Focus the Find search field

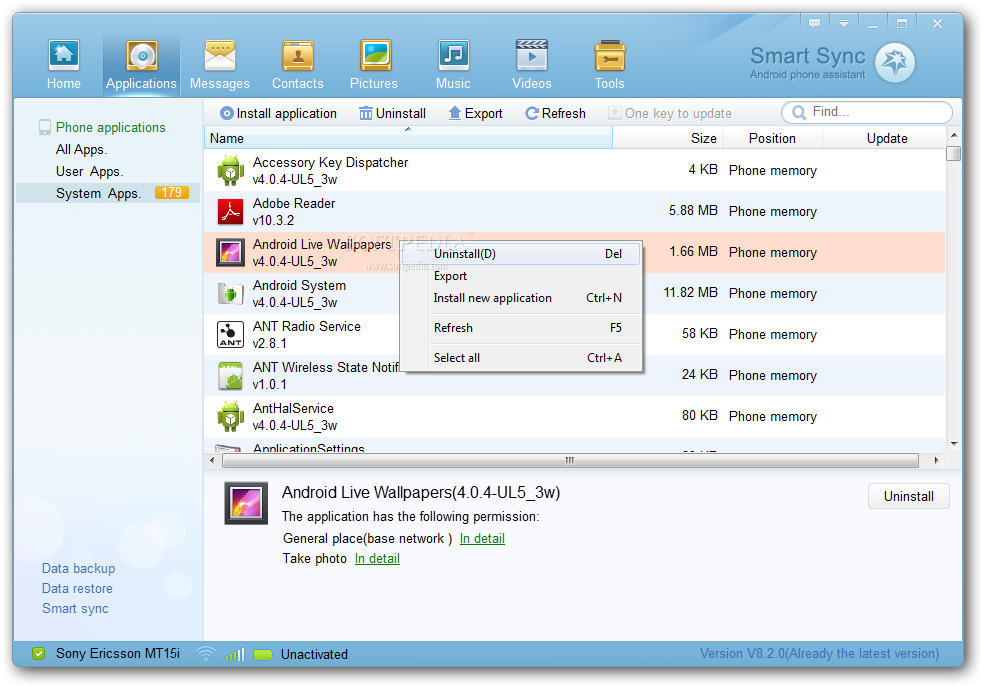point(867,112)
